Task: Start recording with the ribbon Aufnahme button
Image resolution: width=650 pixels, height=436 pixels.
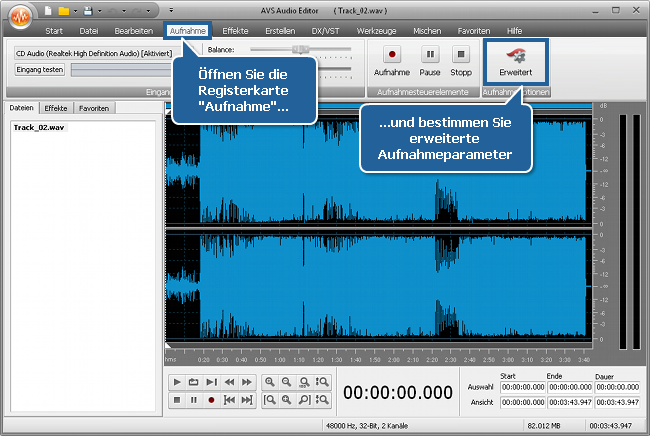Action: point(392,61)
